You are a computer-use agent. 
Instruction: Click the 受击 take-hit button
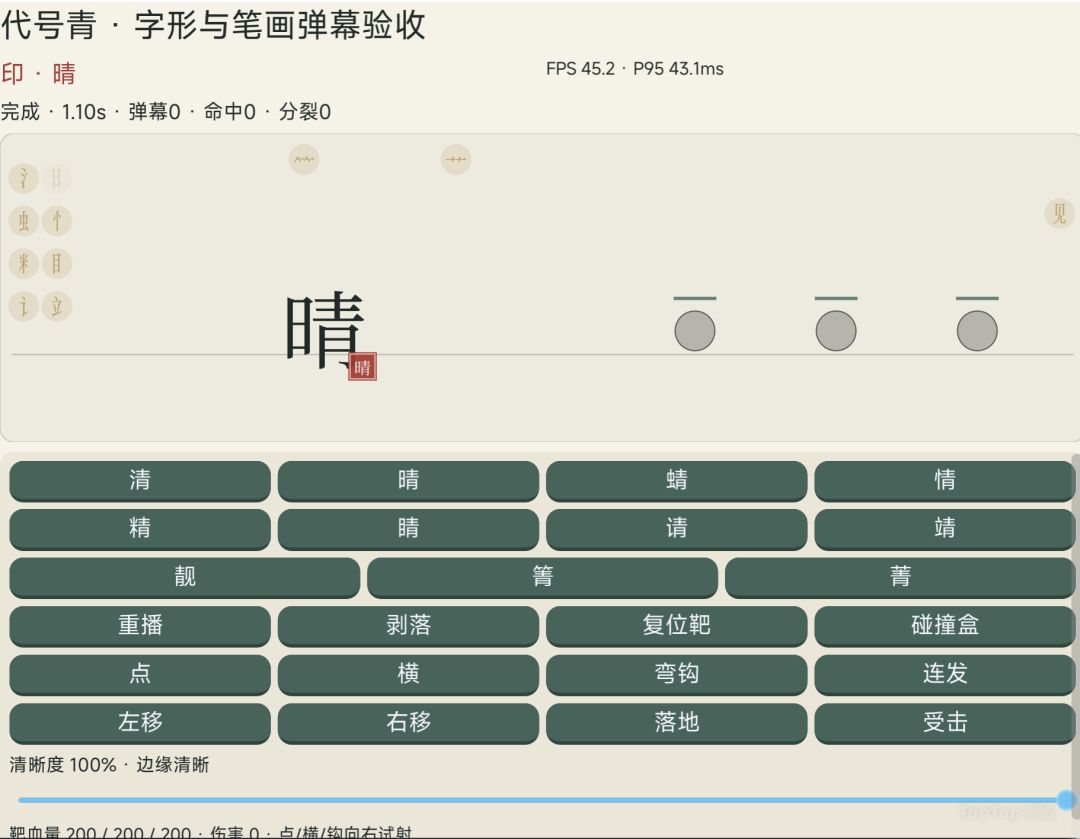(945, 723)
